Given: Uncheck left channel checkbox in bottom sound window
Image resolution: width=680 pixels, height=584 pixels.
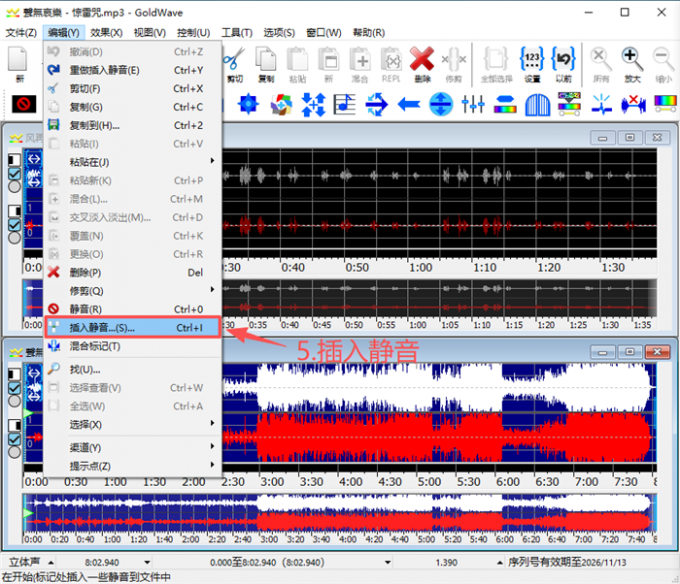Looking at the screenshot, I should [14, 388].
